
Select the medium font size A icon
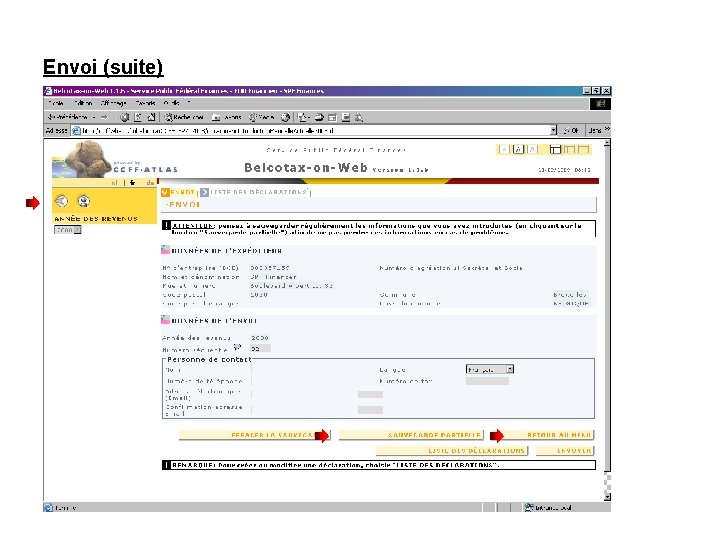pos(518,149)
